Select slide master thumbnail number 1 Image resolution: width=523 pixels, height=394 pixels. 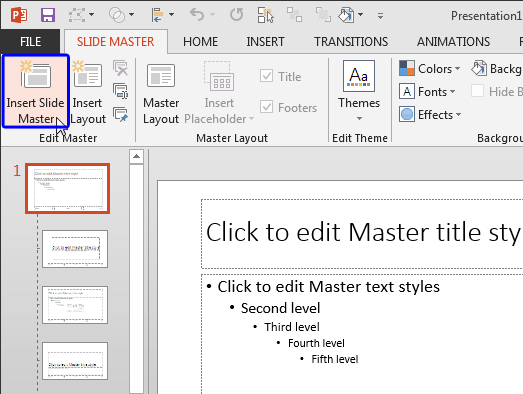[x=67, y=188]
